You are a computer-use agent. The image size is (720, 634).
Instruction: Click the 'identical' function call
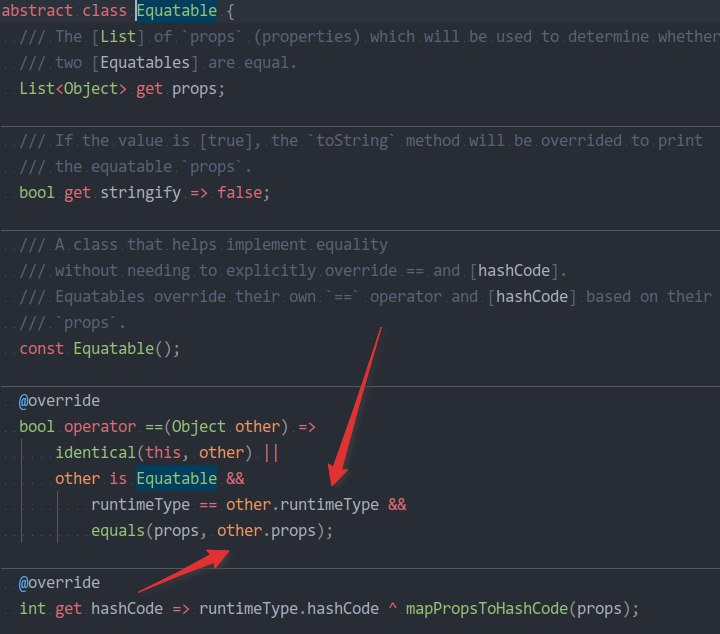click(x=95, y=453)
